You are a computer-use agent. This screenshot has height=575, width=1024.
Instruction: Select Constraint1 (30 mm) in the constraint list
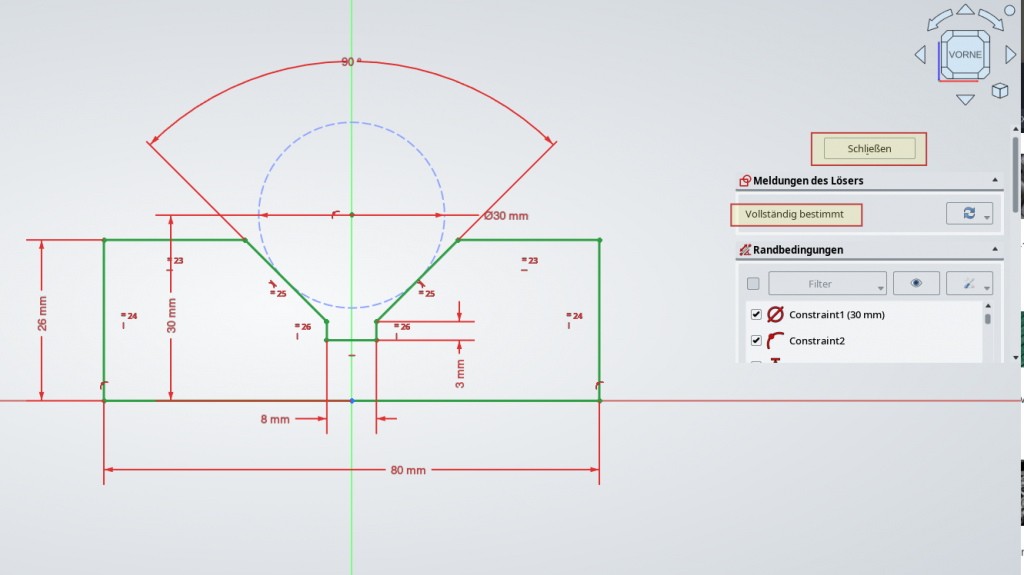[836, 315]
